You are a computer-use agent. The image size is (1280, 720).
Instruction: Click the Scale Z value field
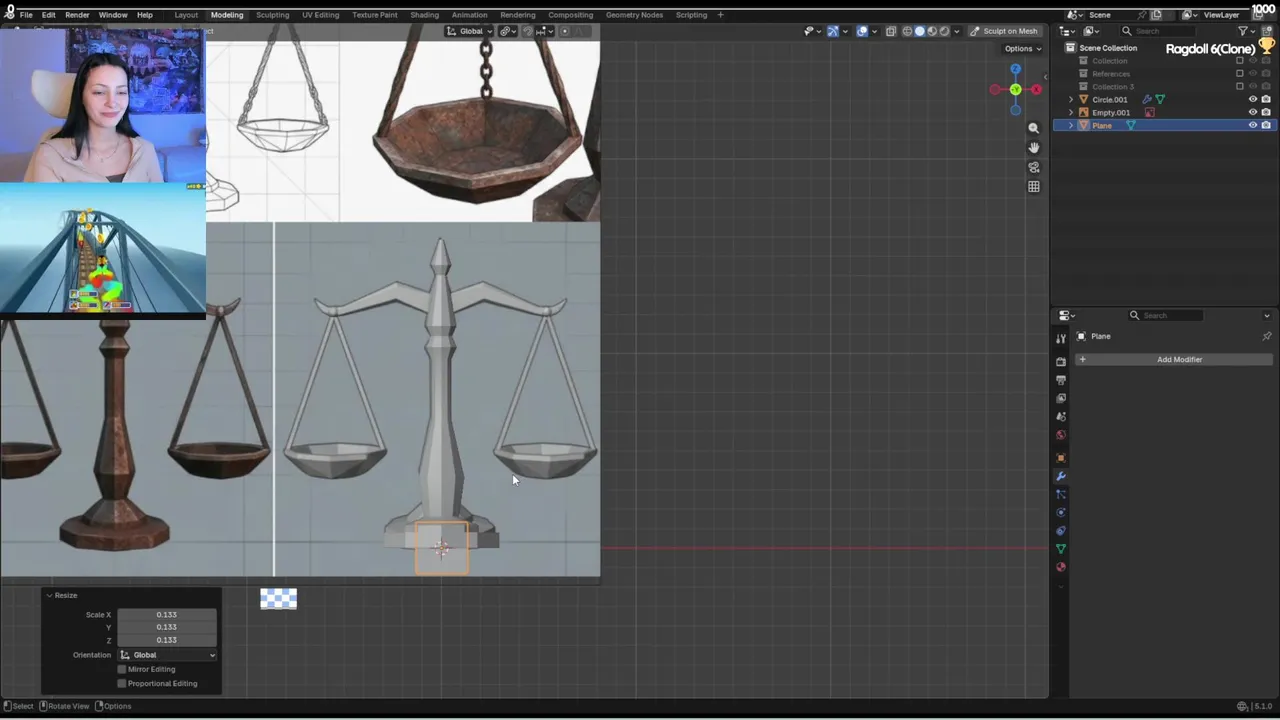coord(166,640)
